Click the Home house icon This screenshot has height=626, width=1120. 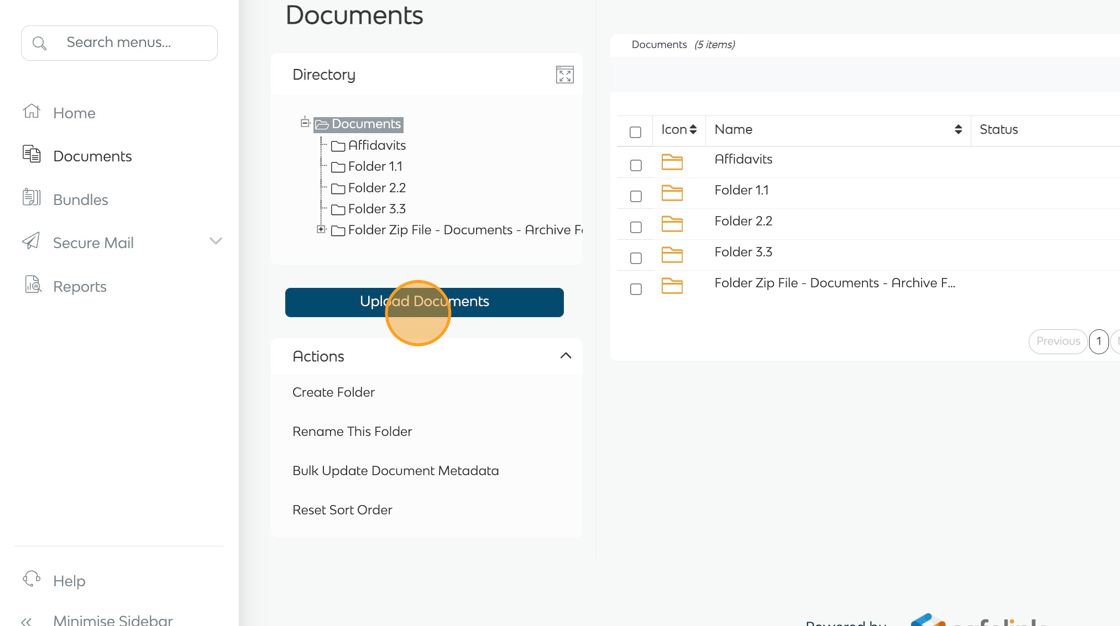31,111
